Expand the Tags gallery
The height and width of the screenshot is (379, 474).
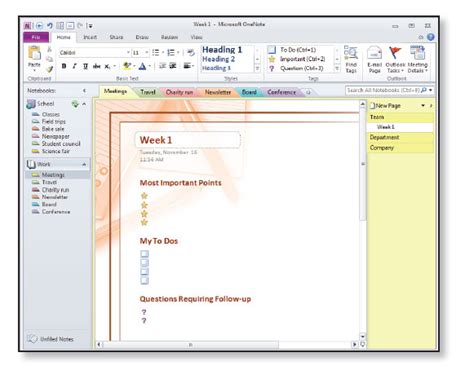pos(337,69)
